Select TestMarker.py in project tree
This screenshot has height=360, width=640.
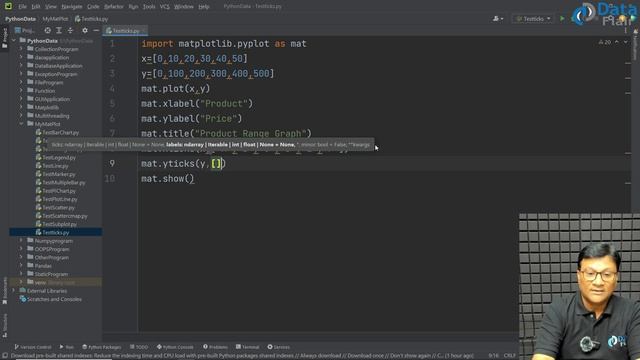[x=56, y=174]
